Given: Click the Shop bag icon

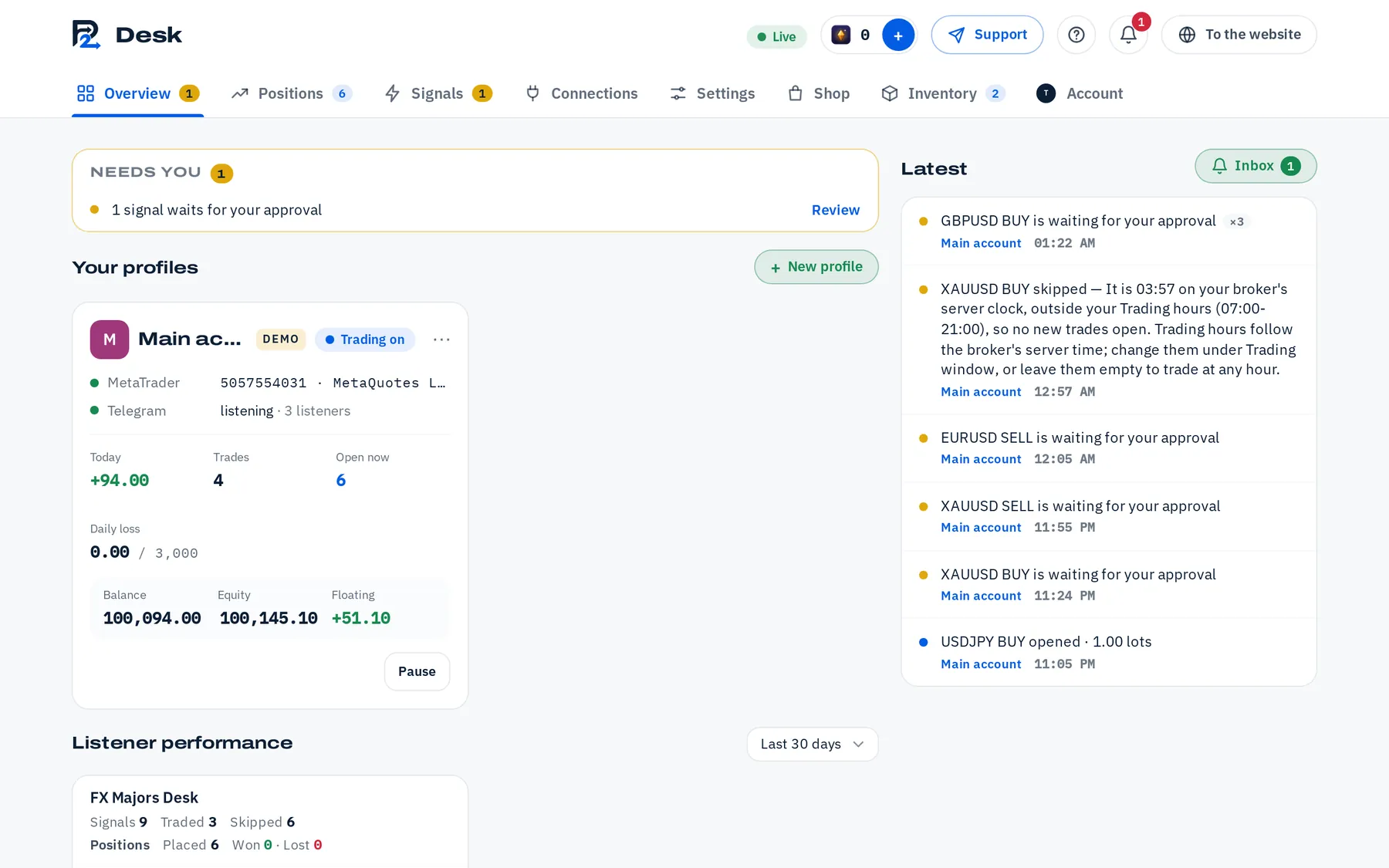Looking at the screenshot, I should tap(796, 93).
